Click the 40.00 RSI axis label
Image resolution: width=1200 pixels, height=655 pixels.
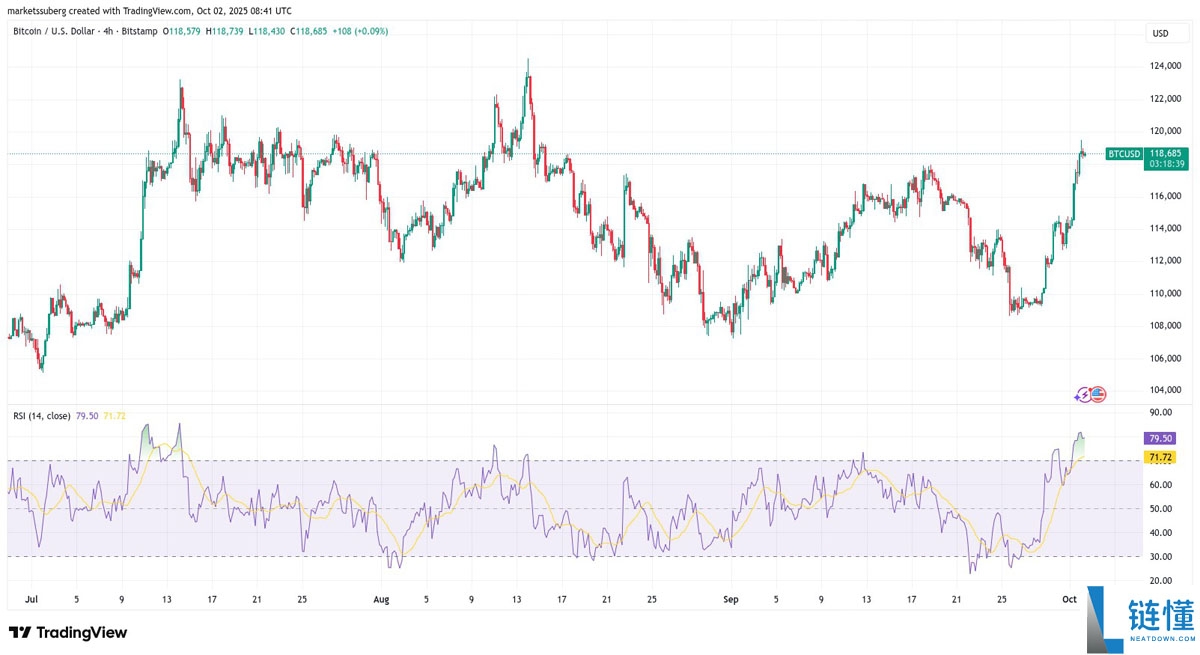pyautogui.click(x=1161, y=533)
